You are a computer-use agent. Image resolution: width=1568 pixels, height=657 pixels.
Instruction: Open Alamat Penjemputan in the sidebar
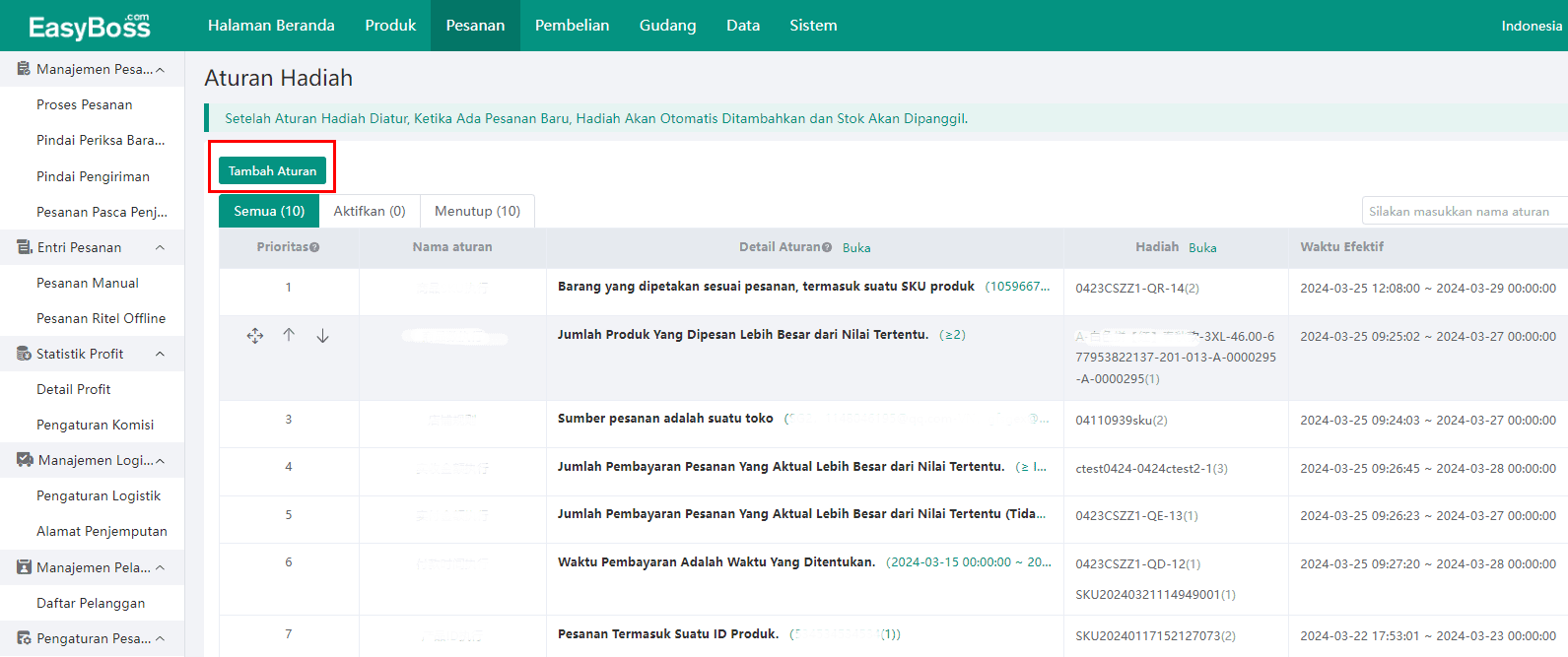102,531
